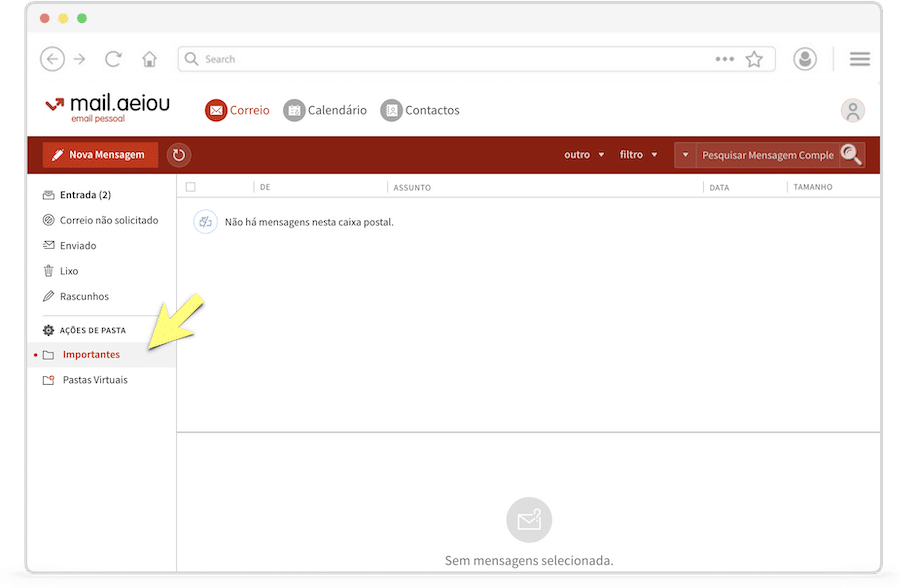Screen dimensions: 900x588
Task: Click the Nova Mensagem button
Action: [100, 155]
